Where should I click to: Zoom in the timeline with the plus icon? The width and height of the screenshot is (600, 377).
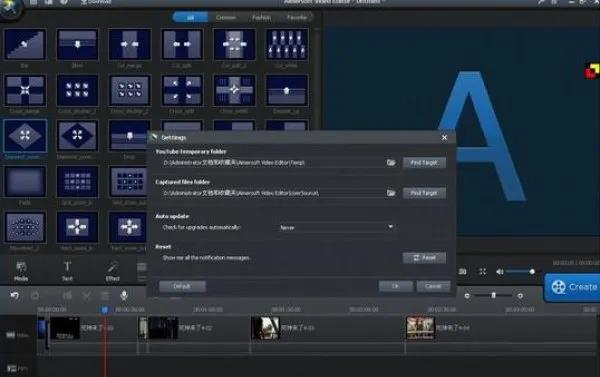click(x=520, y=295)
